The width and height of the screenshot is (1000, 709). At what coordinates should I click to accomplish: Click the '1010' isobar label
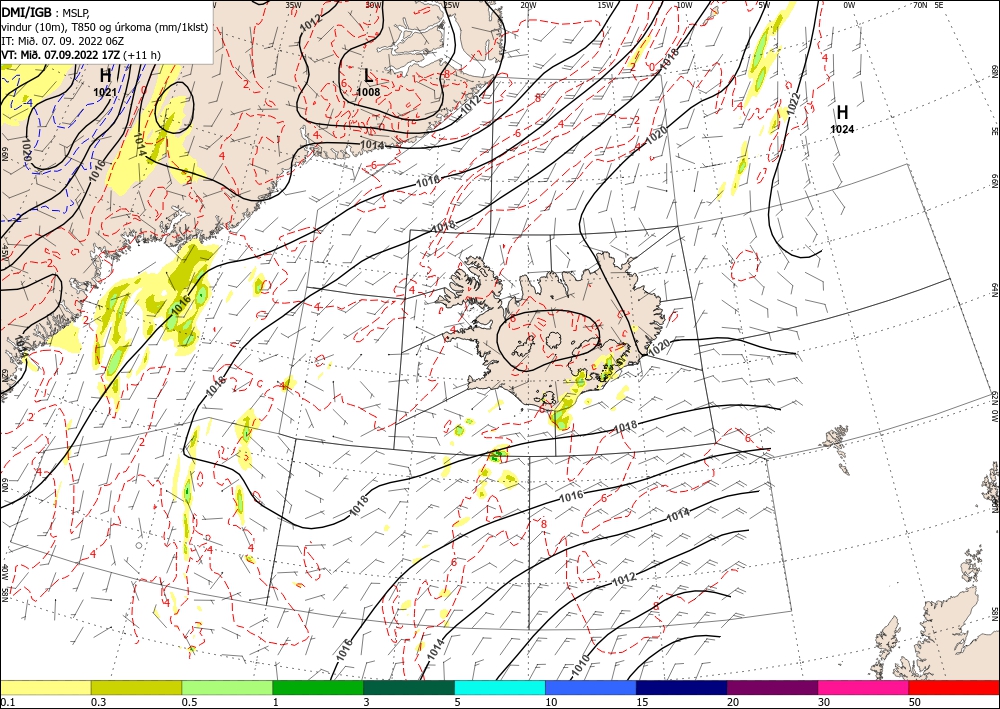pyautogui.click(x=579, y=667)
